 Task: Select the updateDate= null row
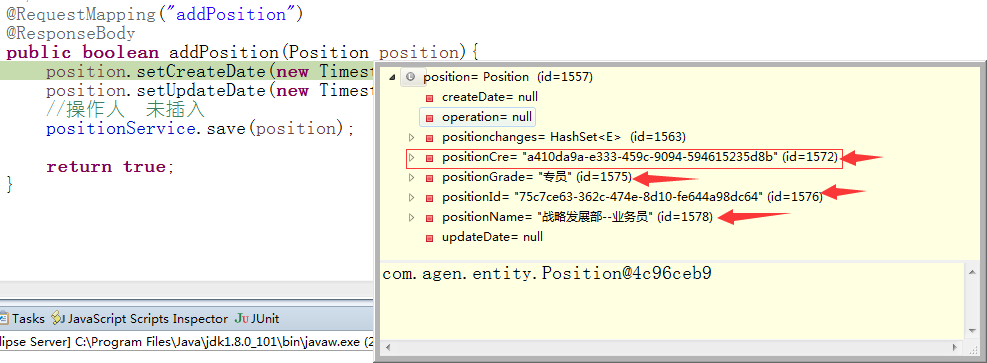click(x=492, y=237)
